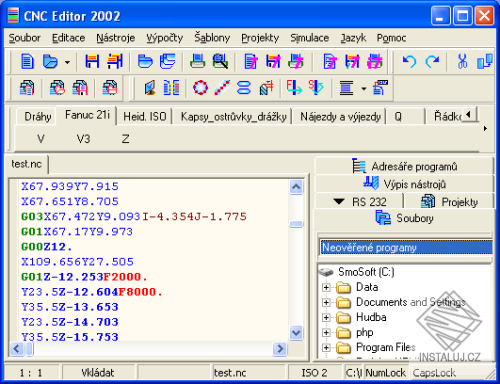The width and height of the screenshot is (500, 384).
Task: Expand the Hudba folder
Action: click(x=326, y=317)
